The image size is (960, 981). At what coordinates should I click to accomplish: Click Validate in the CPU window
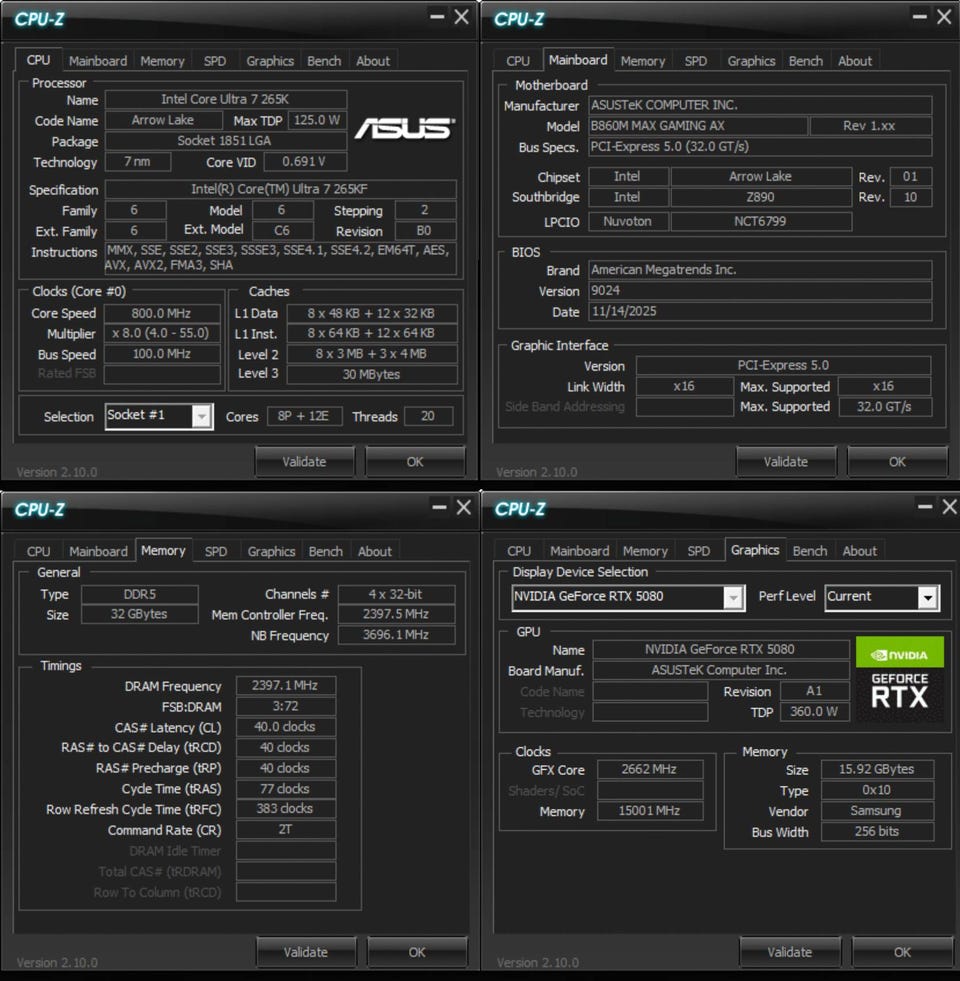point(304,462)
